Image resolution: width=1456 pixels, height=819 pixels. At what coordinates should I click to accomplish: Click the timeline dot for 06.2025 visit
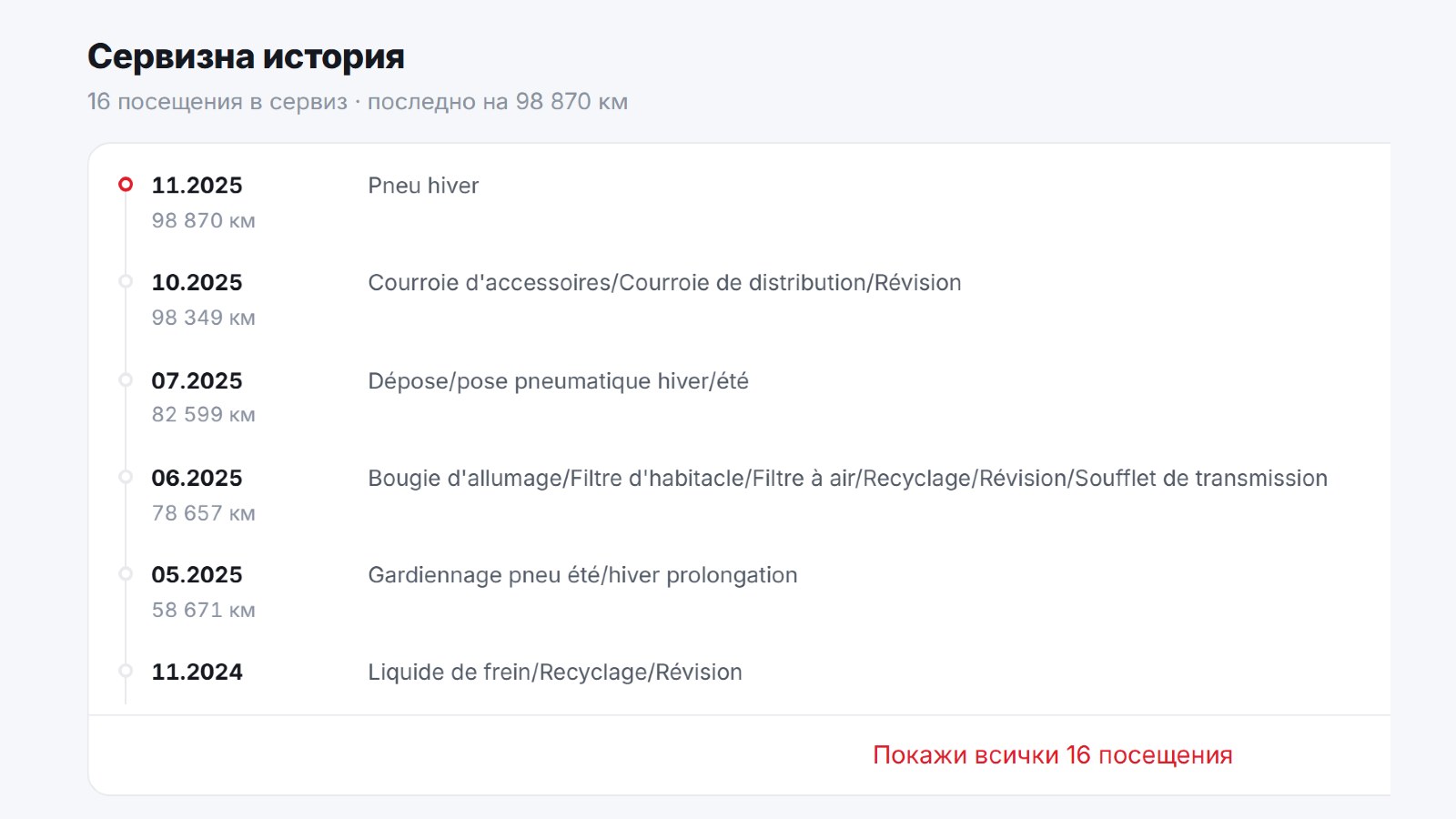126,477
